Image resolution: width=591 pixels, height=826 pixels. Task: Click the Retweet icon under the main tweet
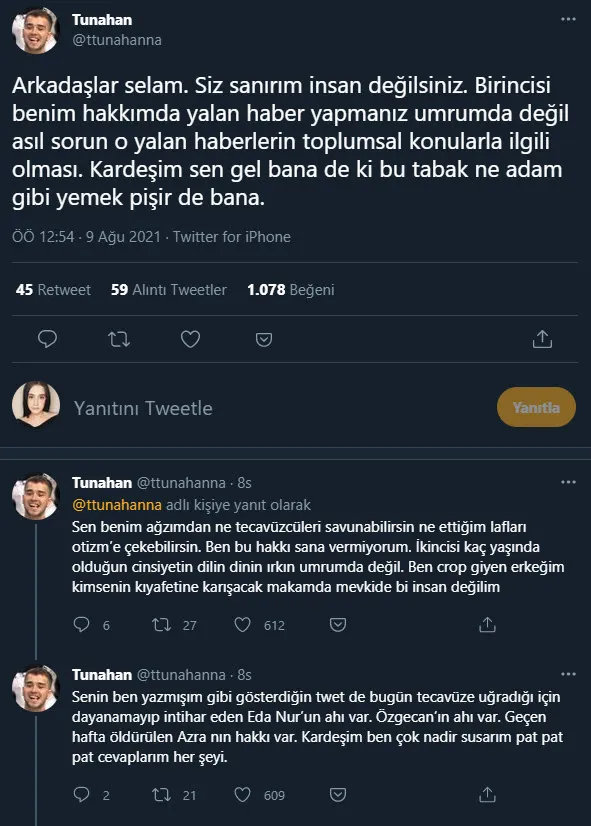pos(119,339)
